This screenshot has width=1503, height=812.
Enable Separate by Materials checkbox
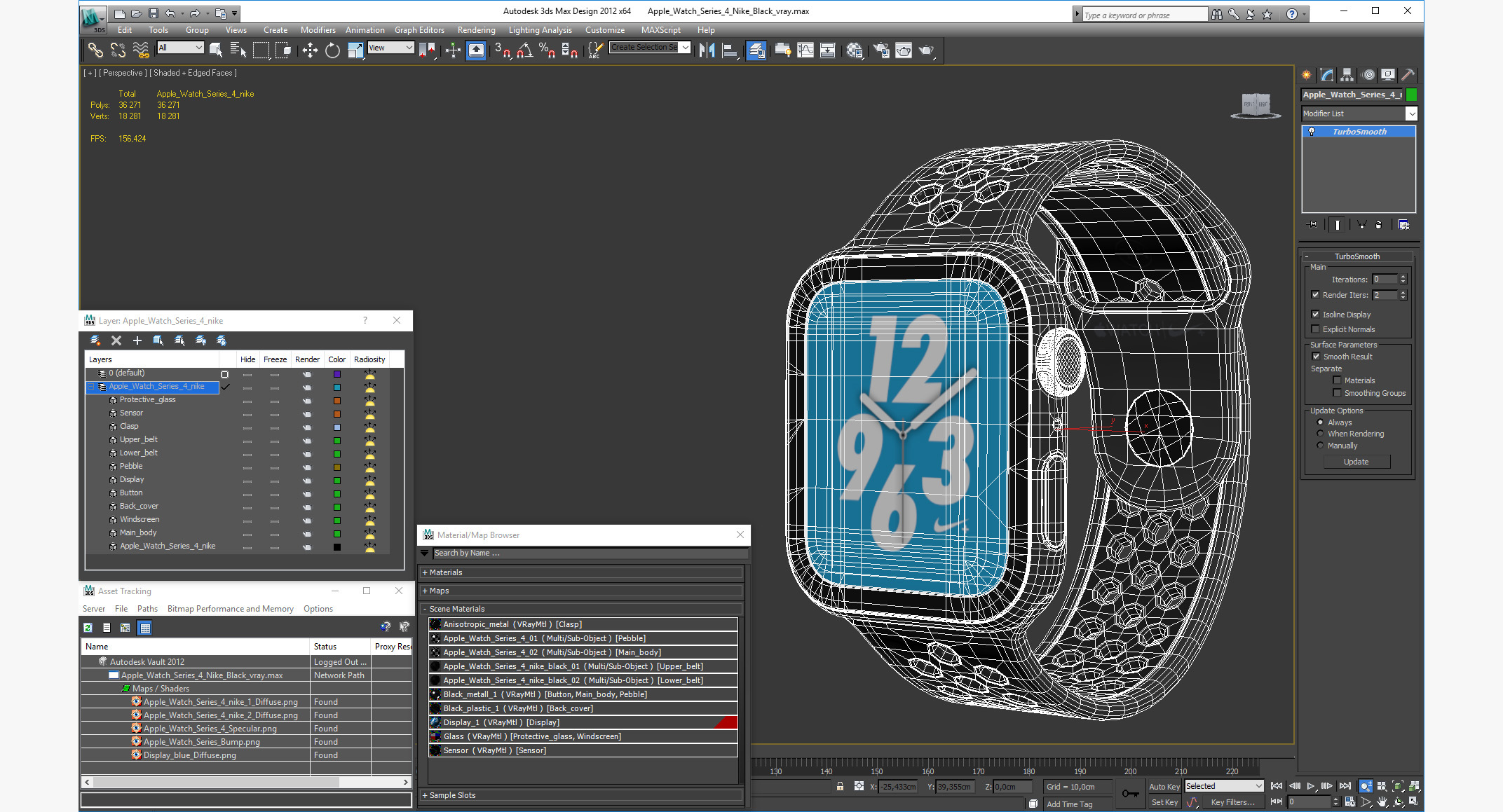(x=1337, y=380)
